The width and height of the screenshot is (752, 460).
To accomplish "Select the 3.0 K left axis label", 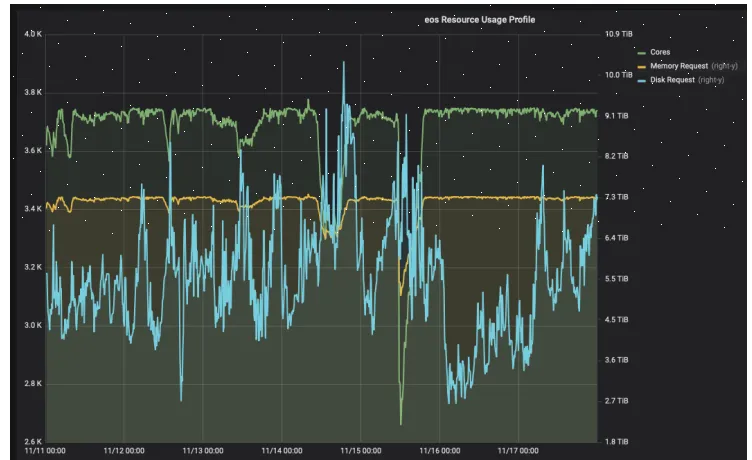I will (33, 325).
